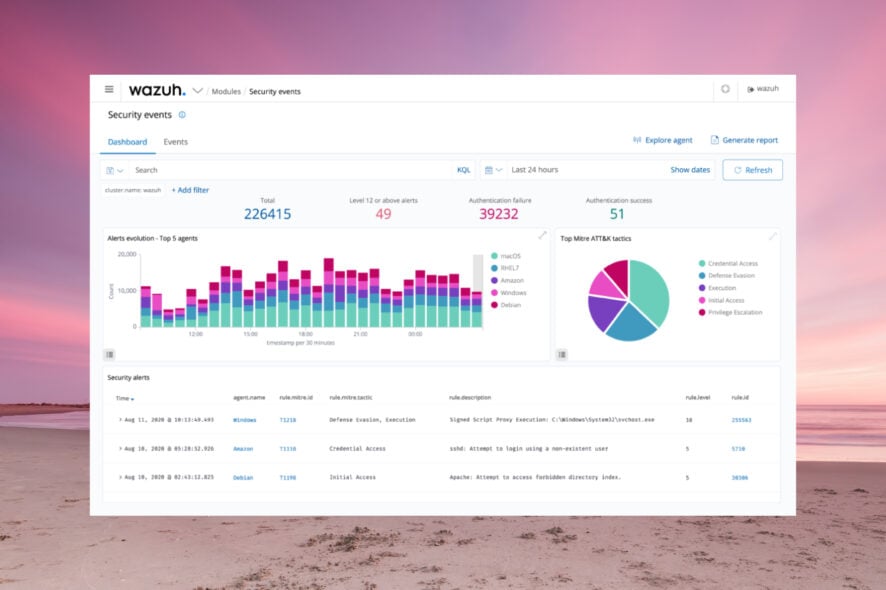Expand the Windows alert row from Aug 11
The width and height of the screenshot is (886, 590).
(x=120, y=420)
